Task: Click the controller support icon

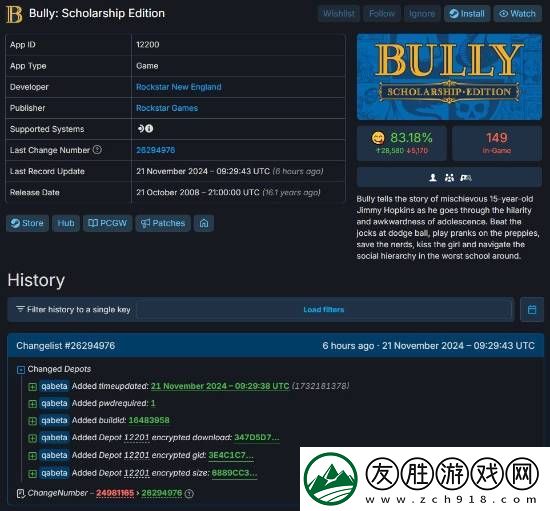Action: click(x=465, y=178)
